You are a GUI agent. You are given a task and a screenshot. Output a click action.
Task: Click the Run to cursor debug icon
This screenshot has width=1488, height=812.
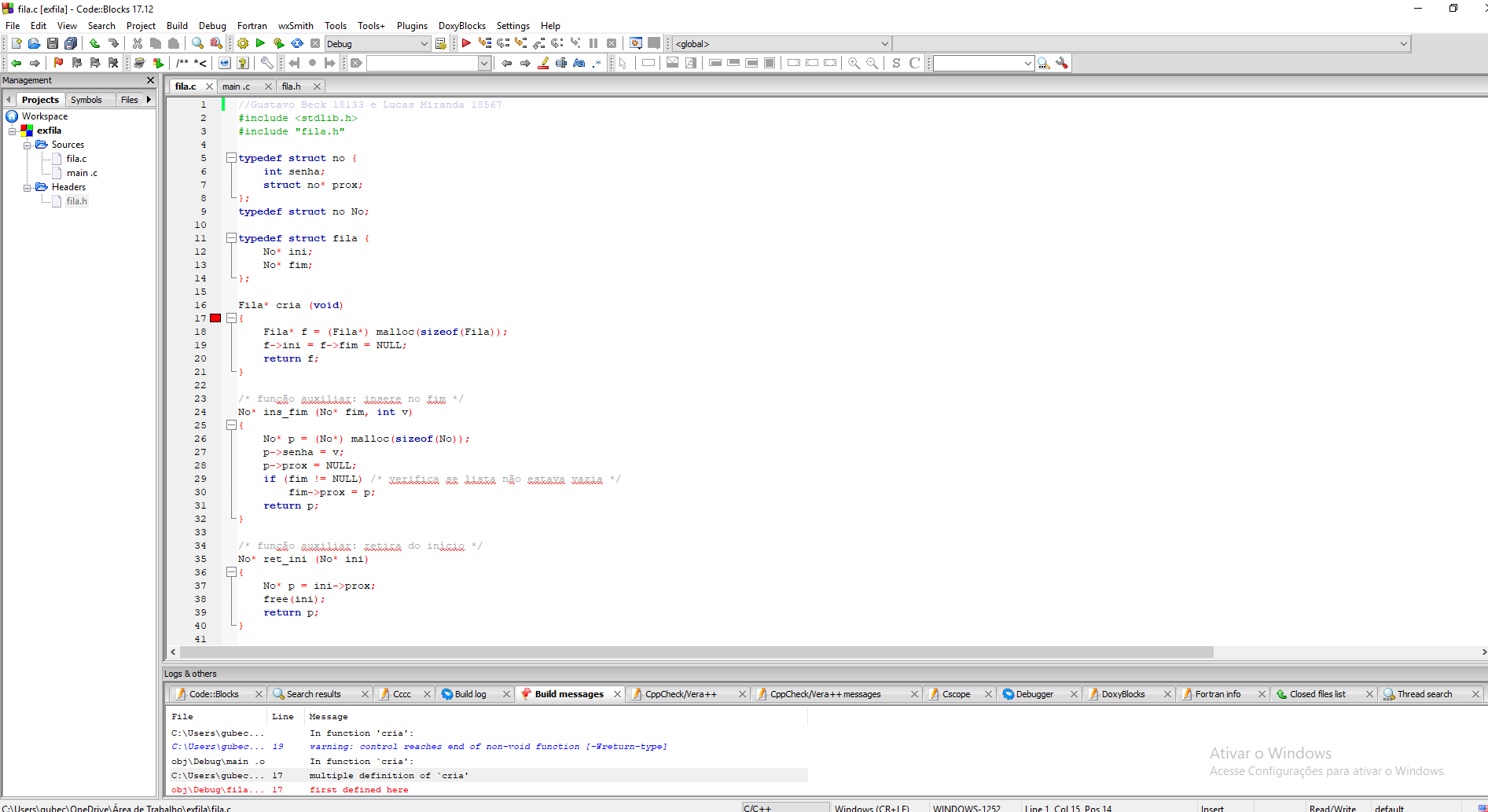484,43
